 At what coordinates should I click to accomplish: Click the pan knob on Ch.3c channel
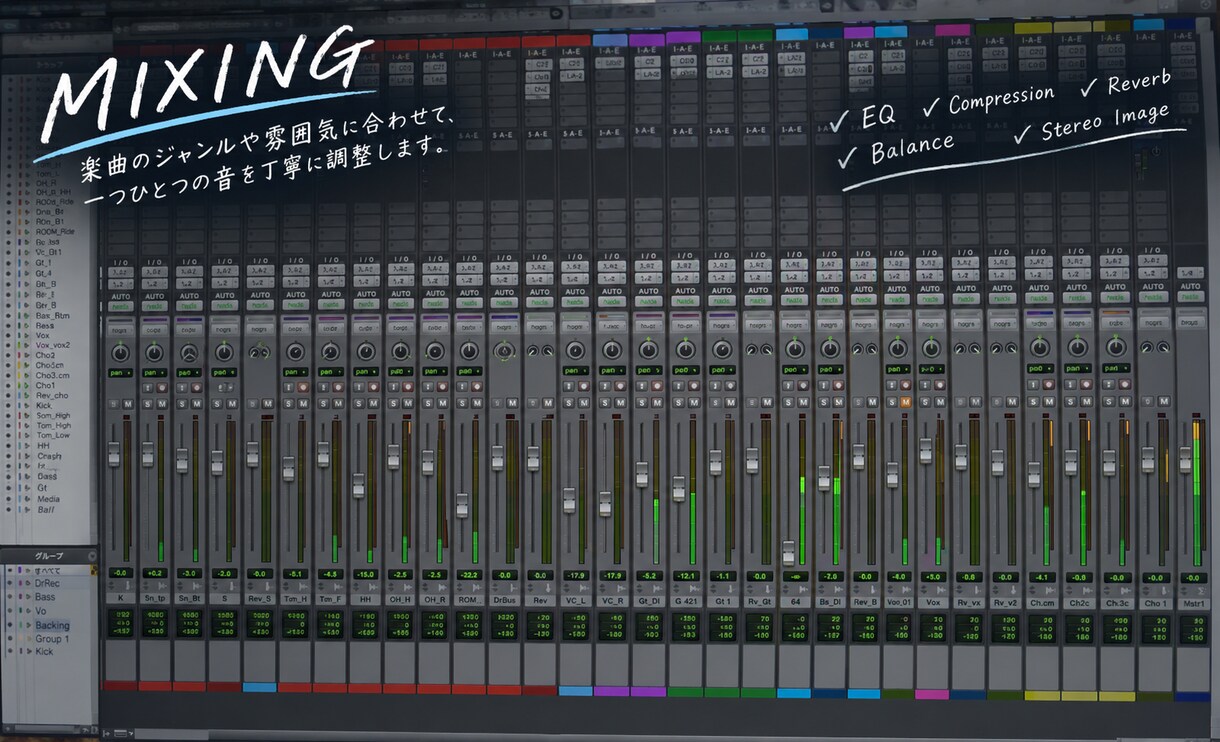point(1115,348)
